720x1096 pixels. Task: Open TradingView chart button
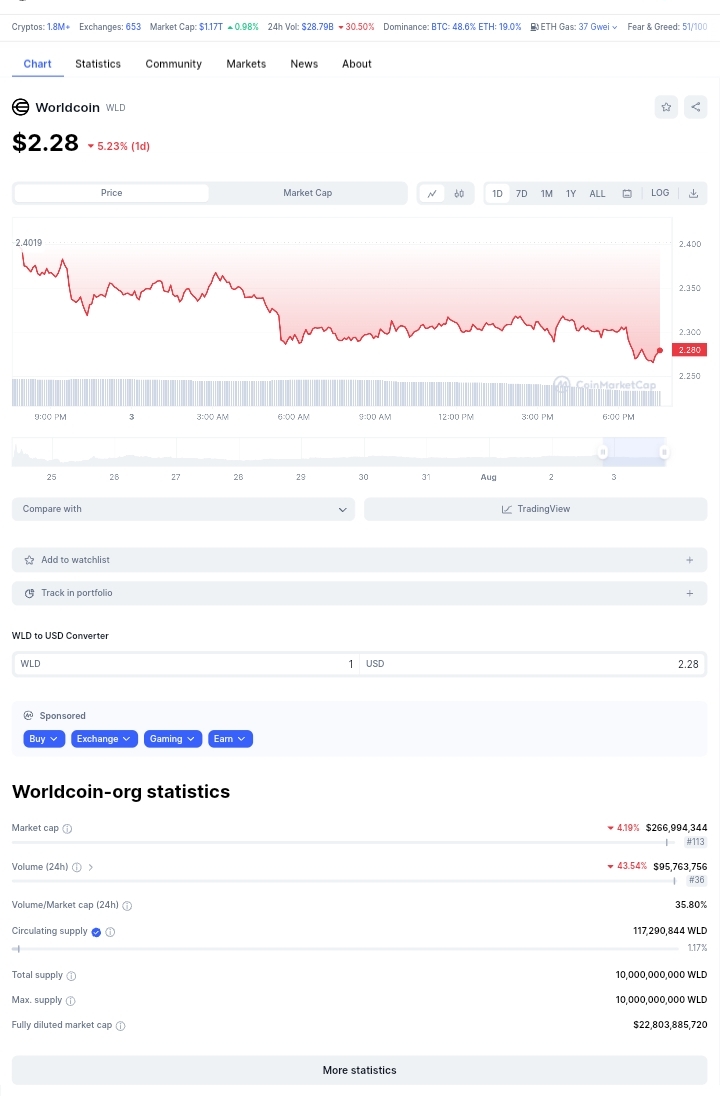pos(535,509)
